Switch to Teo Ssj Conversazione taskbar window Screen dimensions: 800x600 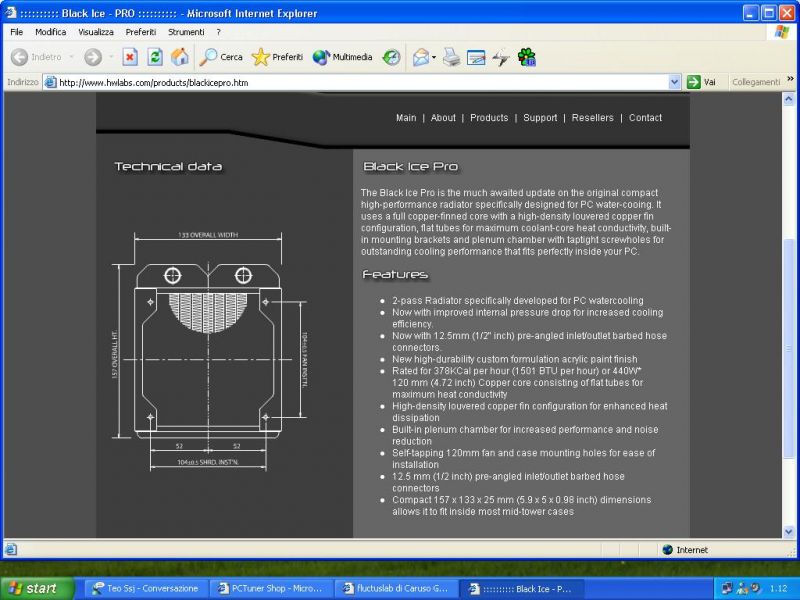[x=145, y=588]
